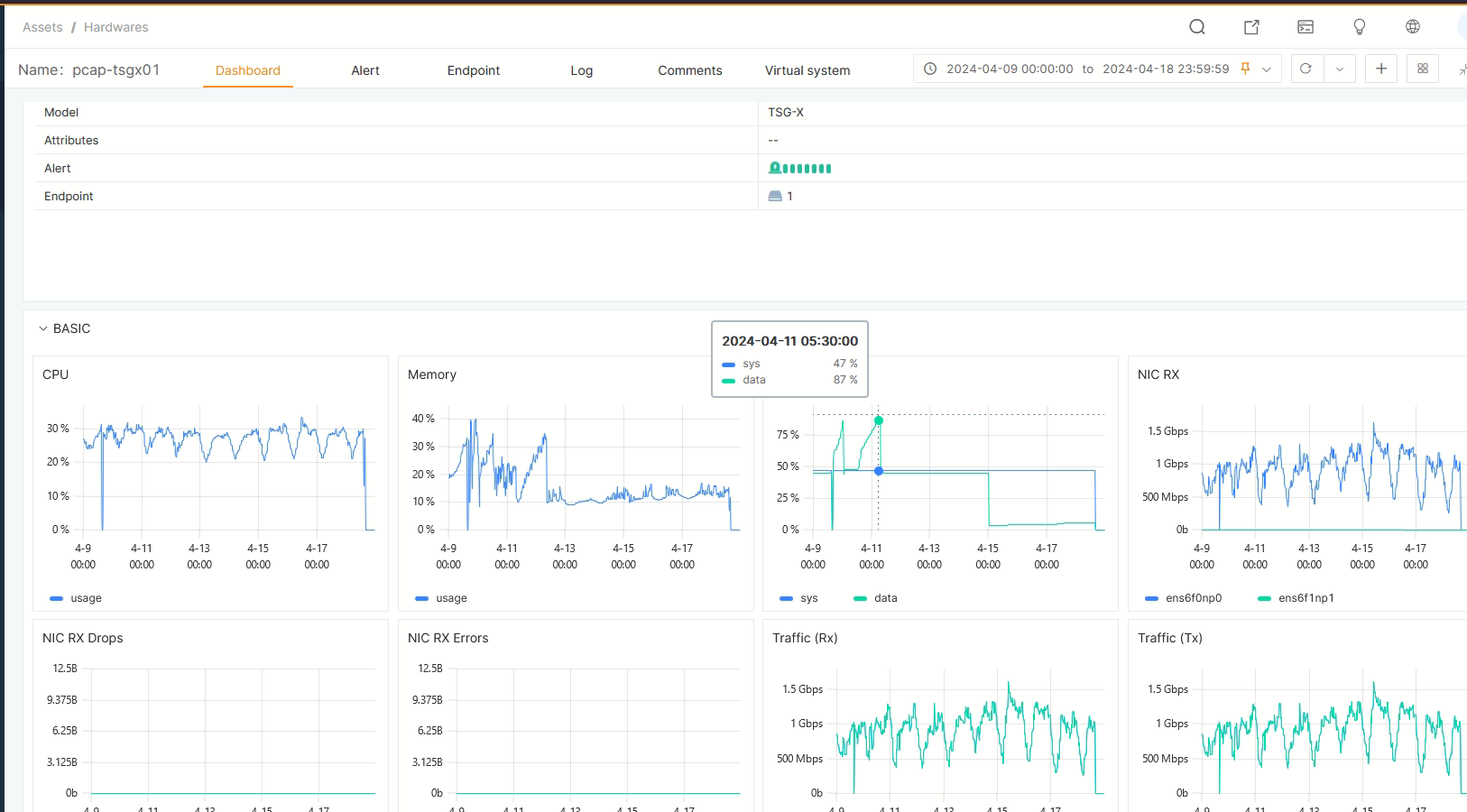1467x812 pixels.
Task: Open the refresh interval dropdown arrow
Action: 1340,69
